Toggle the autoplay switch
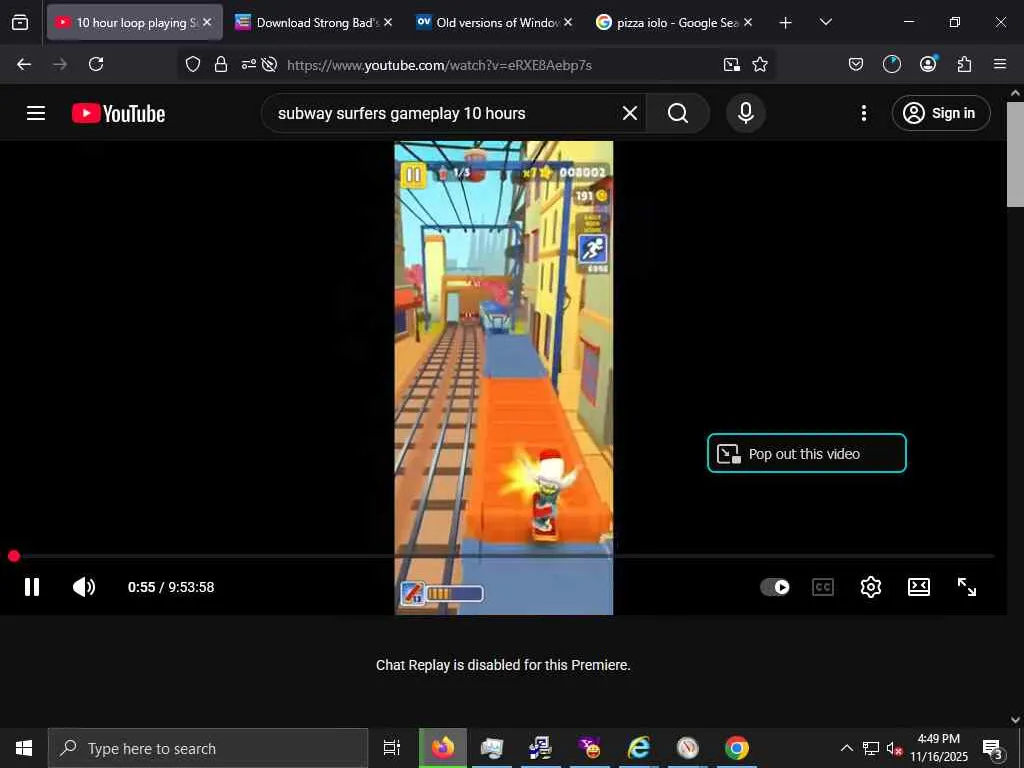The width and height of the screenshot is (1024, 768). 775,587
